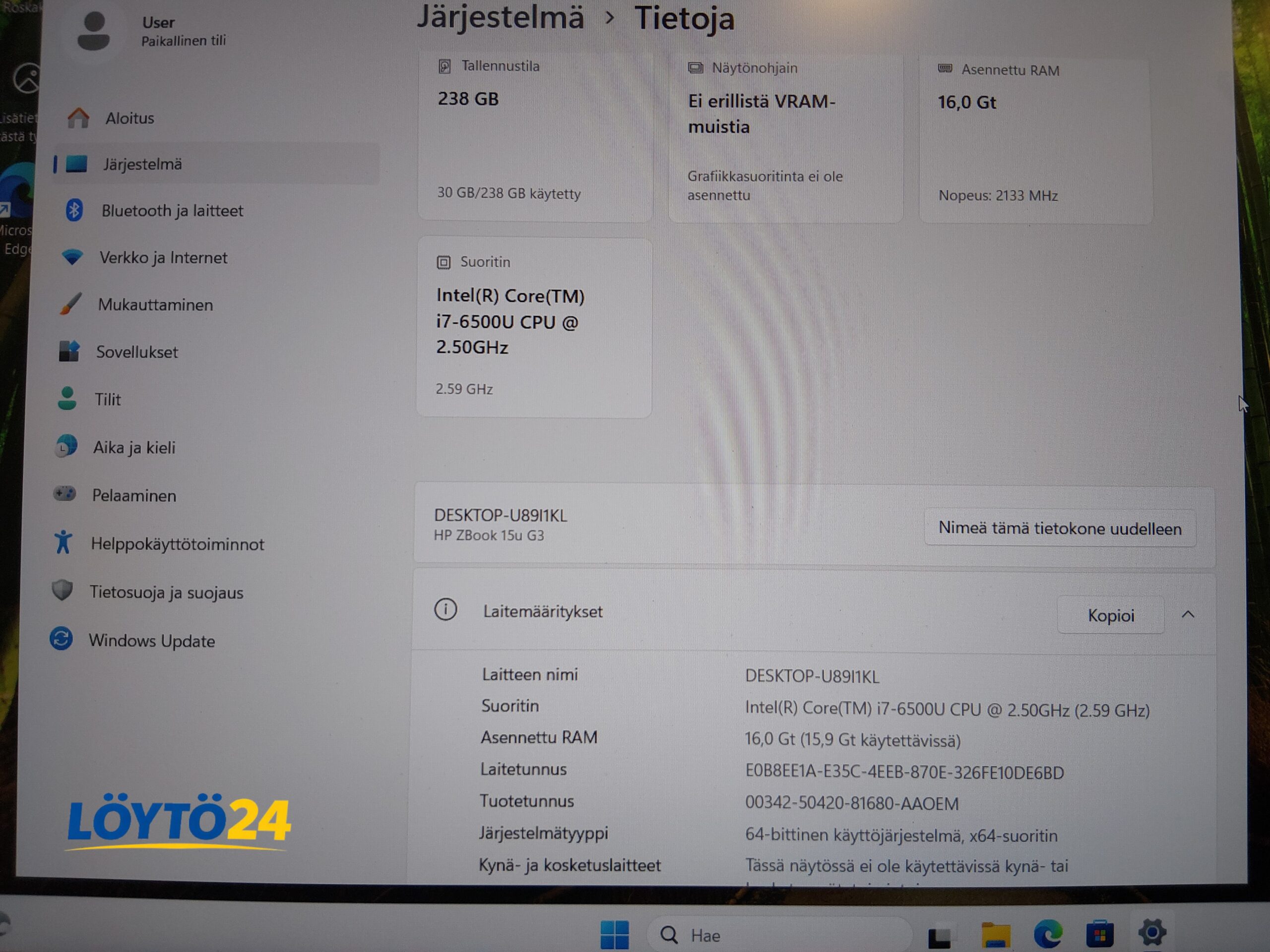Open the Aloitus home icon
Screen dimensions: 1270x952
pyautogui.click(x=78, y=118)
